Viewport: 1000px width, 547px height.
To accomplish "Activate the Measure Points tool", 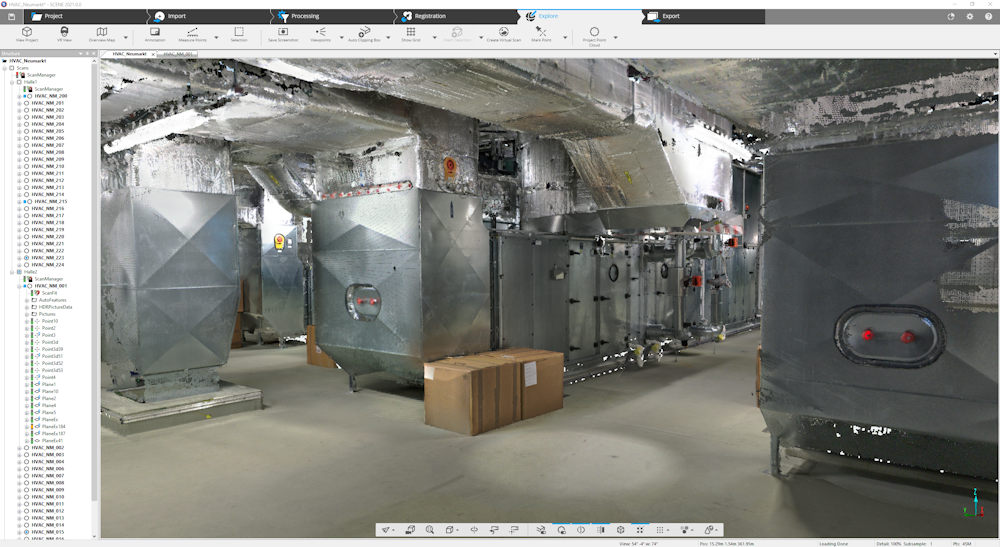I will (x=192, y=33).
